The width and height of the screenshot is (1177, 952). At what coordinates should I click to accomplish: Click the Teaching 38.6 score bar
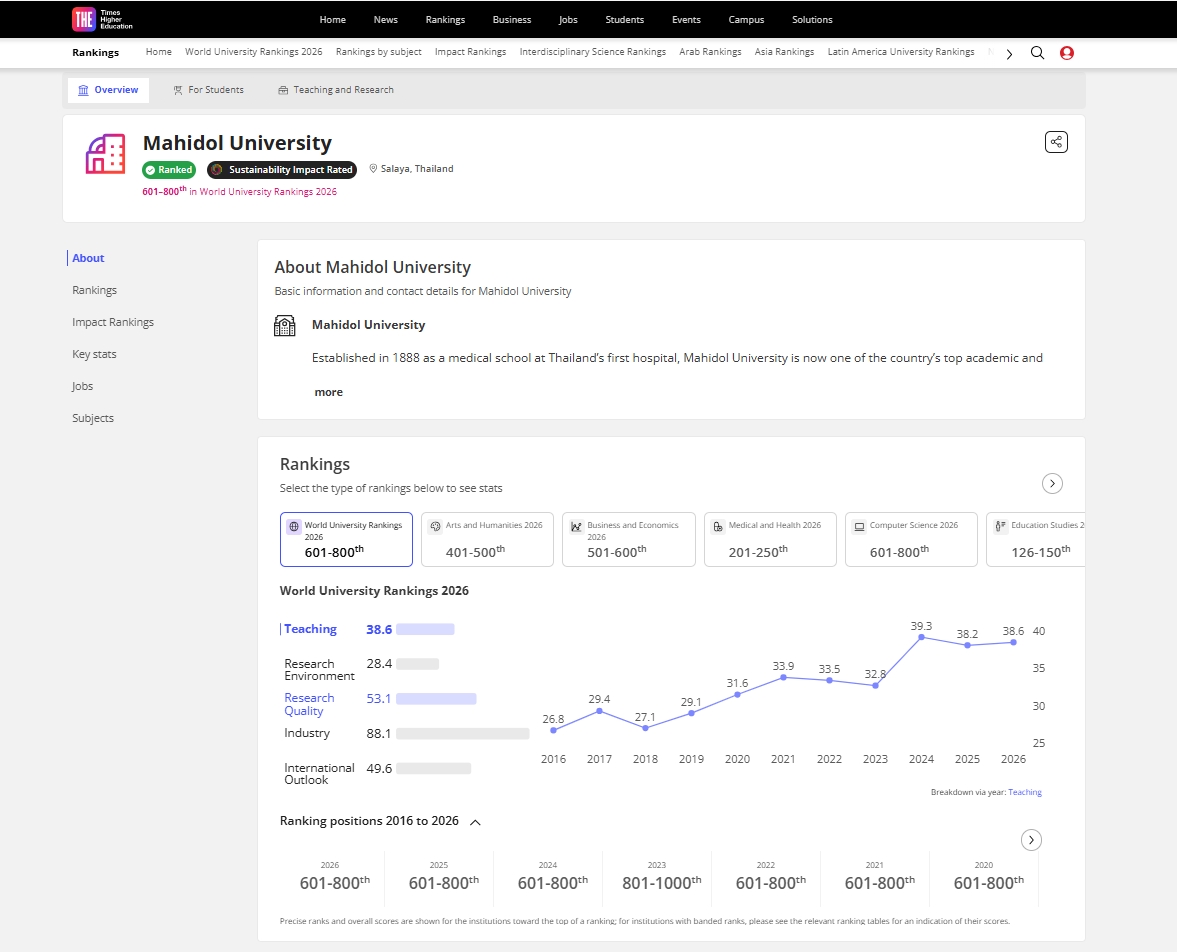(x=425, y=629)
